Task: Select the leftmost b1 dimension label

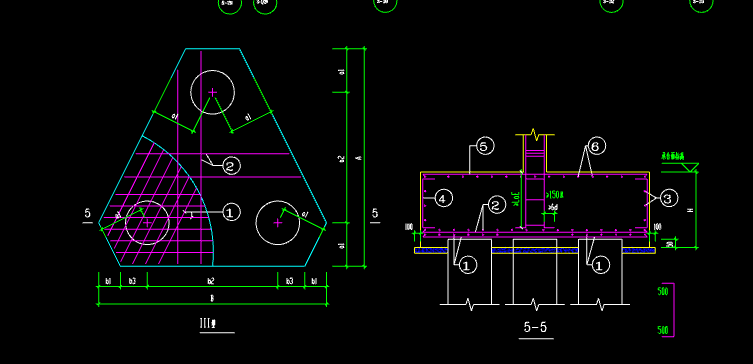Action: click(109, 281)
